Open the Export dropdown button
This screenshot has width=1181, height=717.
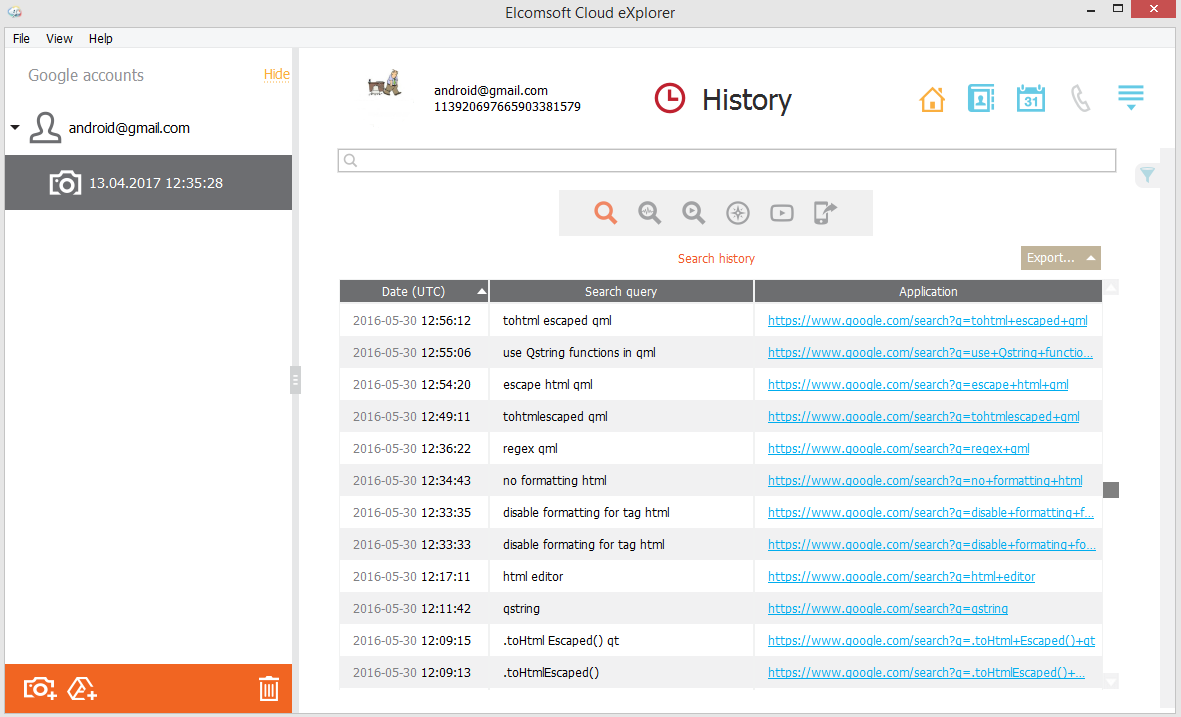(1060, 258)
